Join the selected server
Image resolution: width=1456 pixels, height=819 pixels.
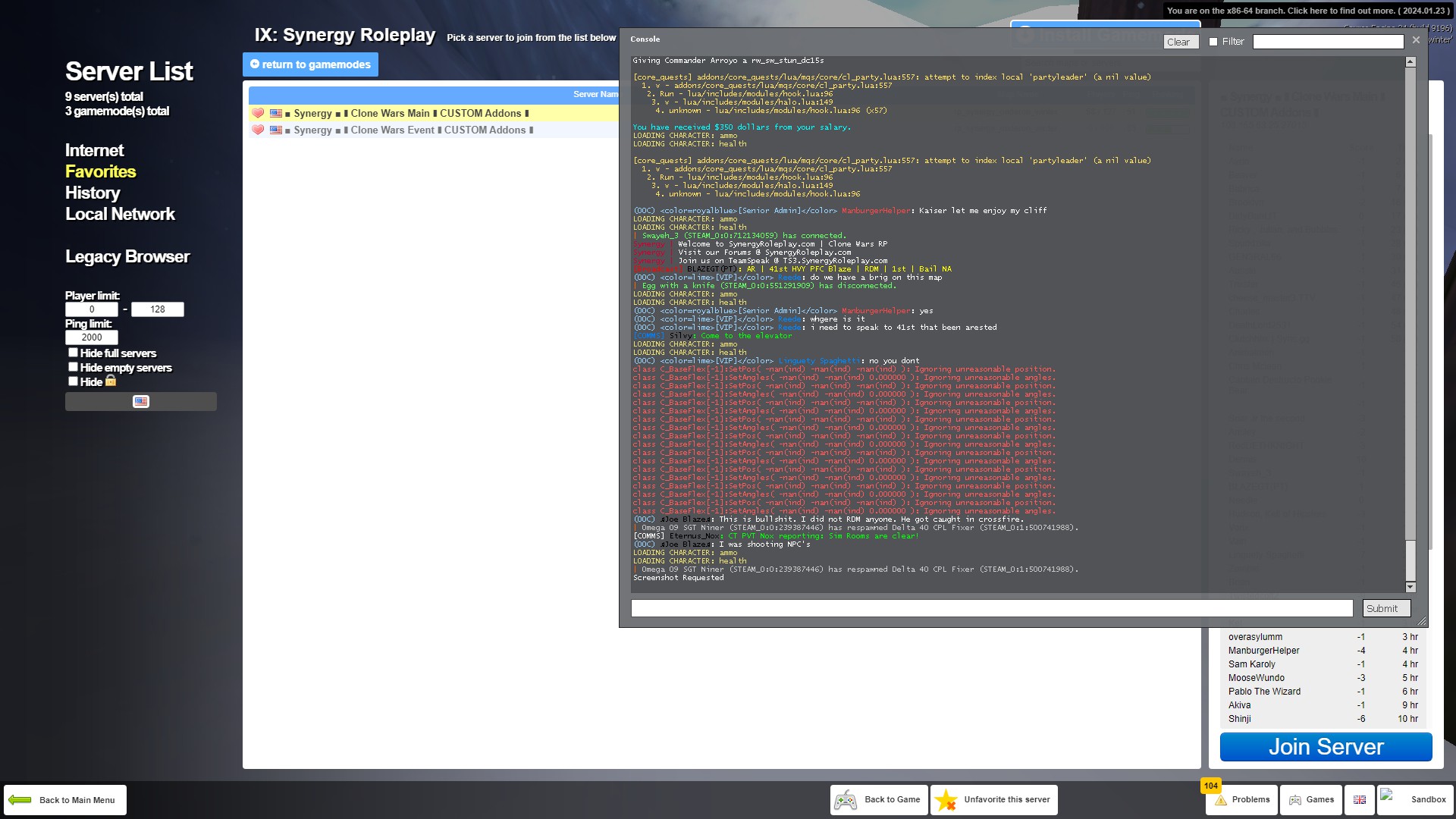(x=1326, y=747)
